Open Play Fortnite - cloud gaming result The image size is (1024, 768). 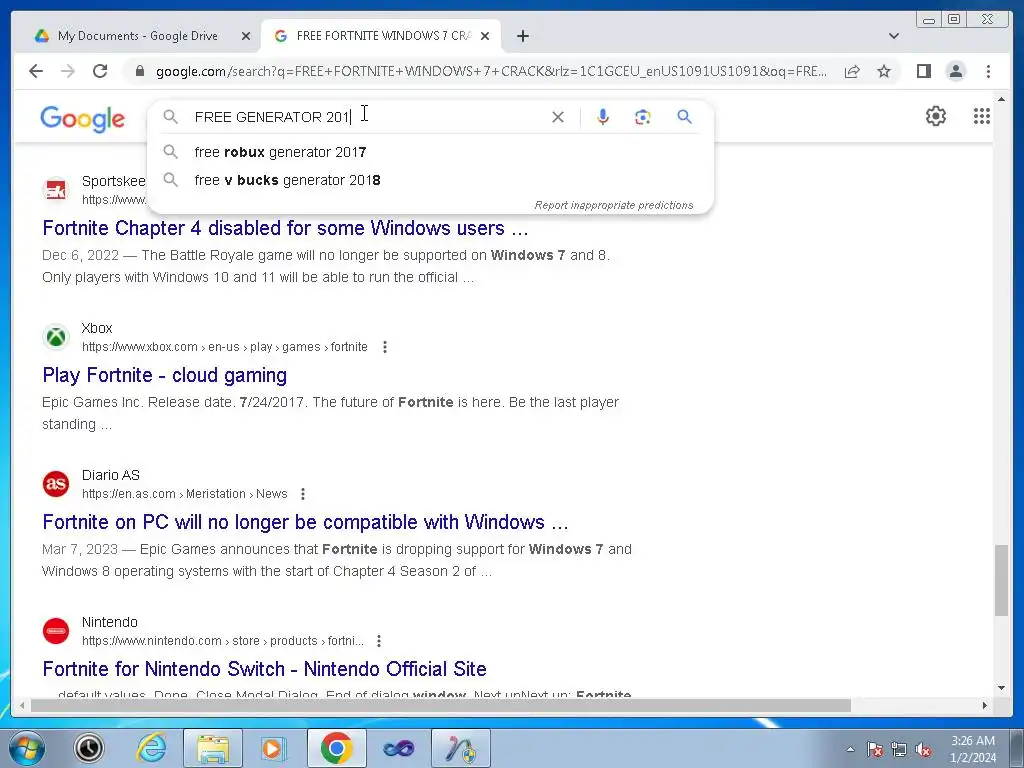165,375
